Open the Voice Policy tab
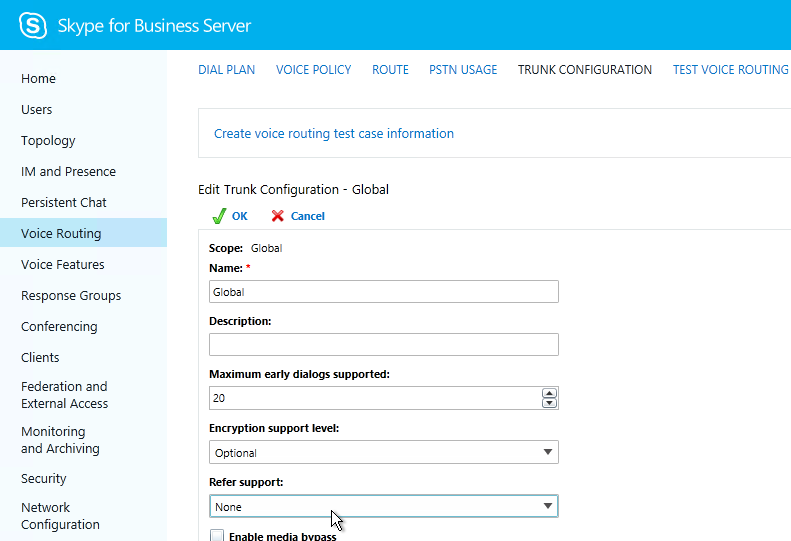791x541 pixels. point(313,70)
